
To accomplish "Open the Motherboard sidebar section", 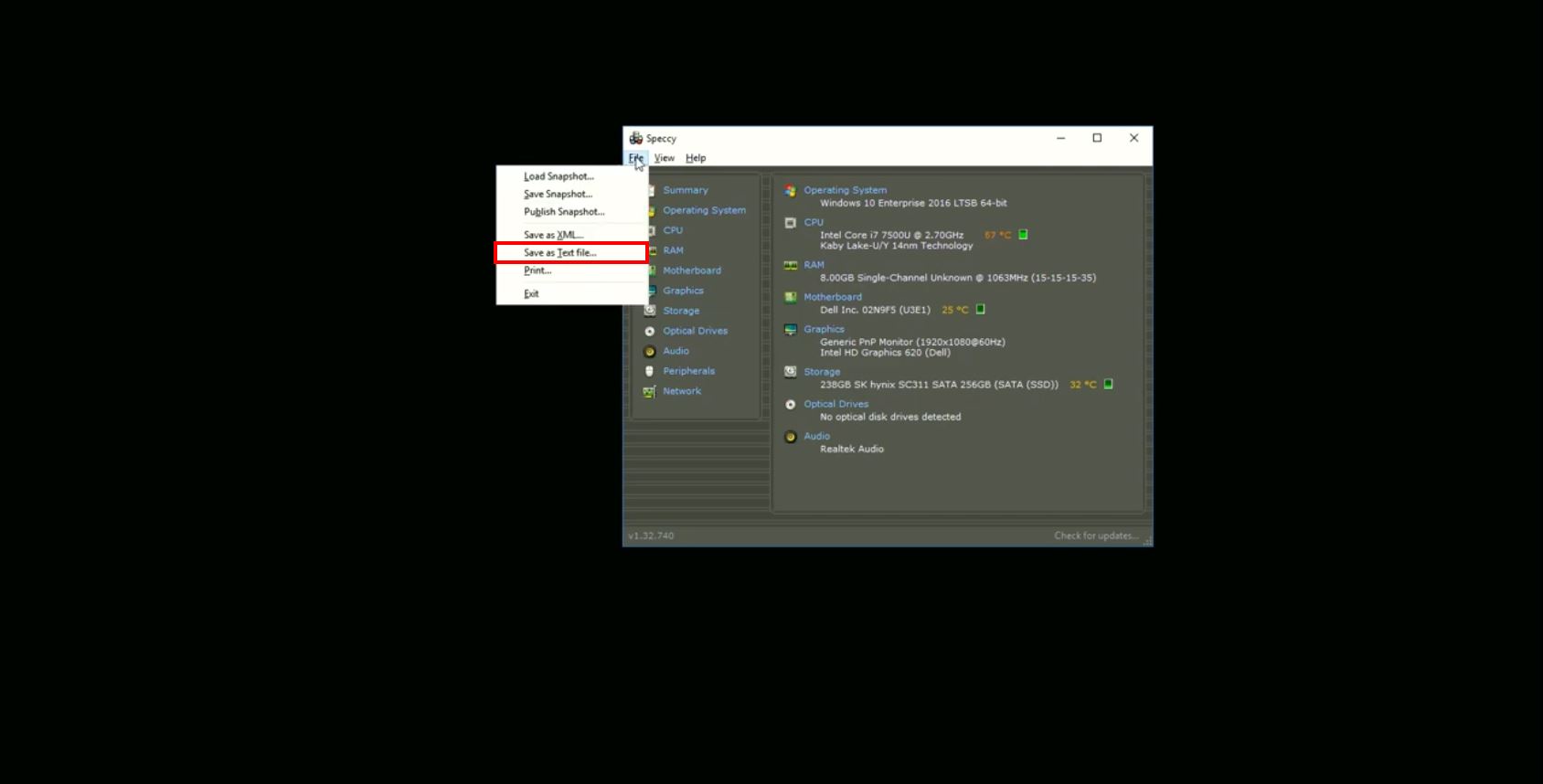I will [692, 270].
